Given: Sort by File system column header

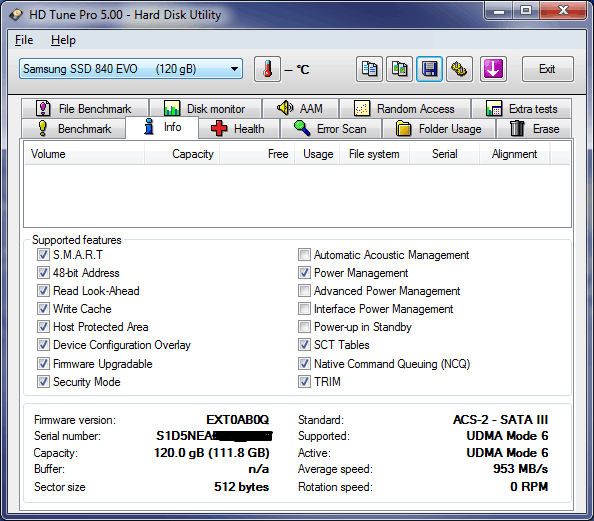Looking at the screenshot, I should pyautogui.click(x=374, y=154).
